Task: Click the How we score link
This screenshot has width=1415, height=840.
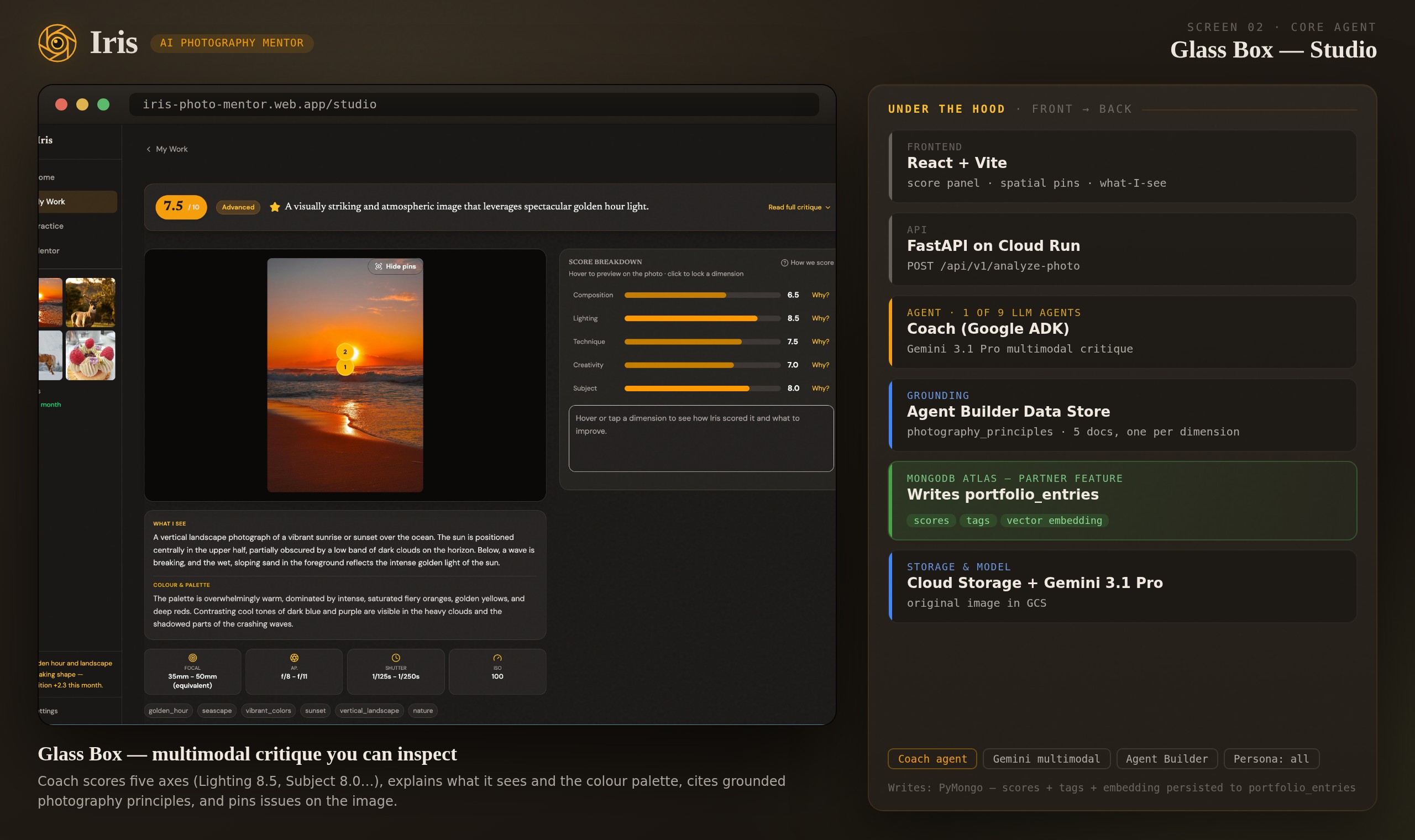Action: click(807, 262)
